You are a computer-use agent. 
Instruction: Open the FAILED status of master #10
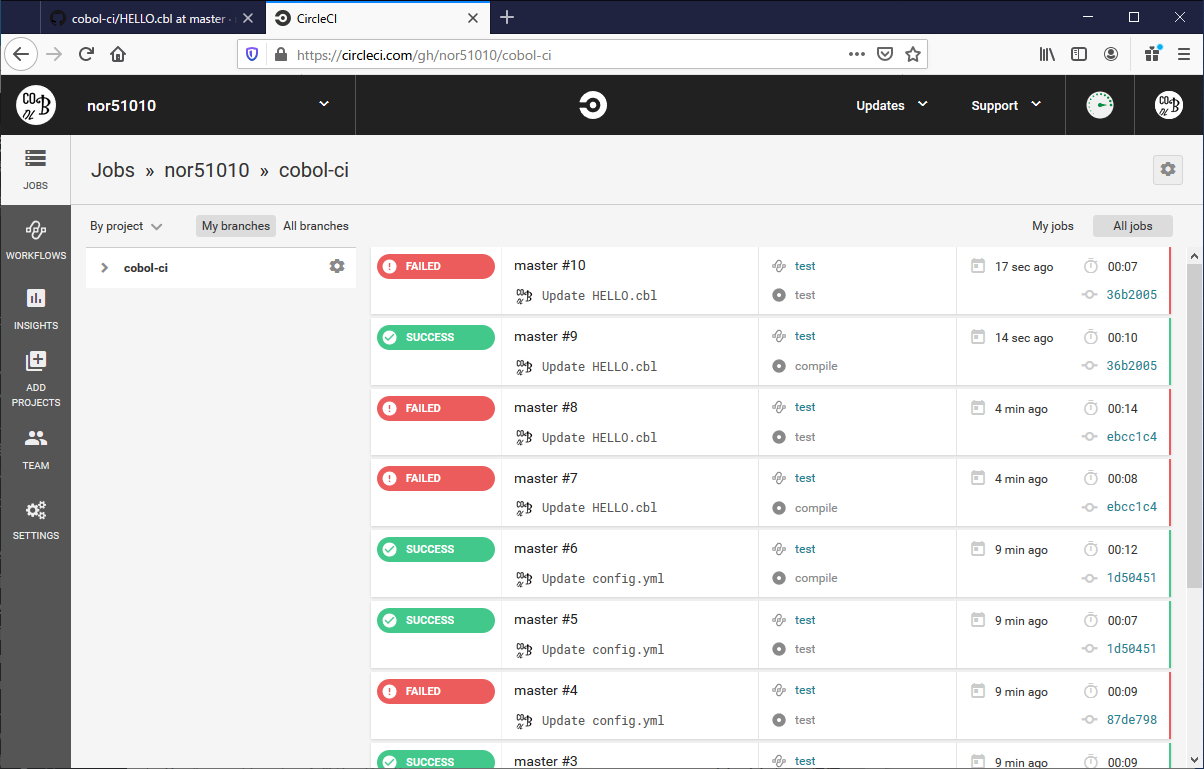[436, 266]
